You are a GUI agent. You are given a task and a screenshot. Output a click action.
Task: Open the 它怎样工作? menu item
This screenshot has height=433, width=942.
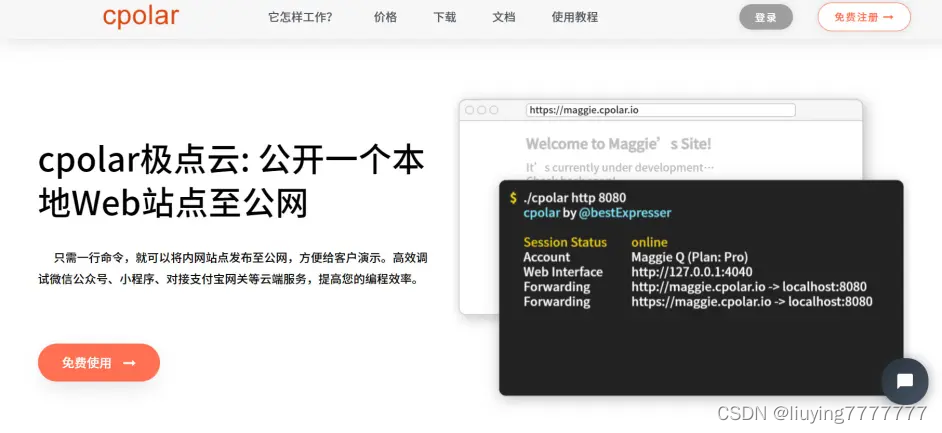tap(300, 17)
